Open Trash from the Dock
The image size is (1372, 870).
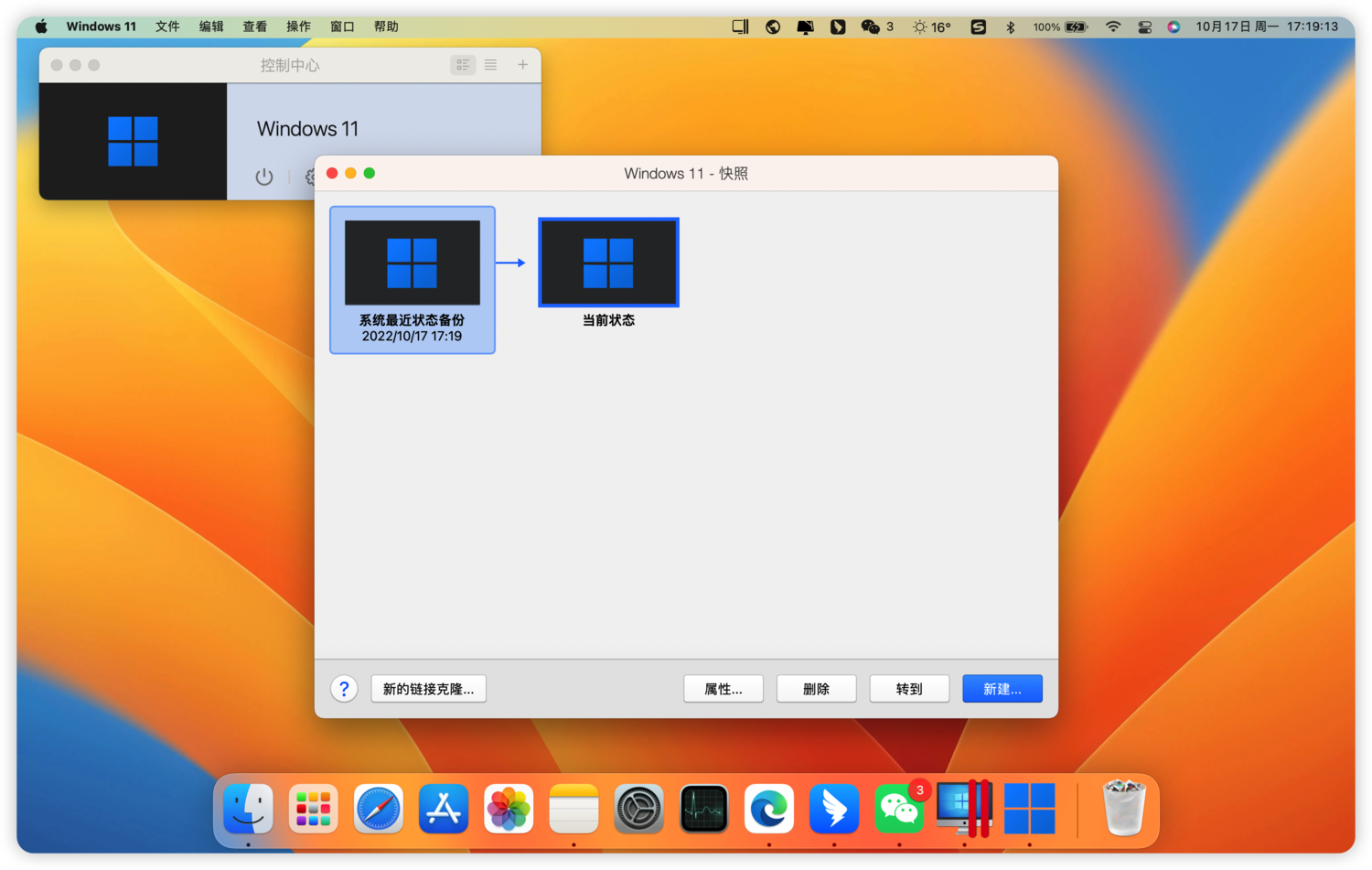[x=1124, y=809]
